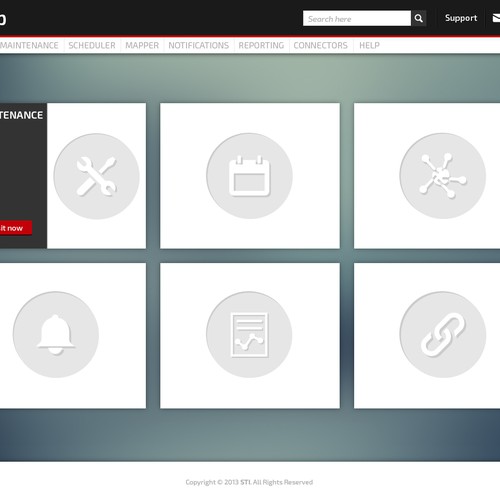Click the Support link in header
This screenshot has height=500, width=500.
pyautogui.click(x=461, y=18)
